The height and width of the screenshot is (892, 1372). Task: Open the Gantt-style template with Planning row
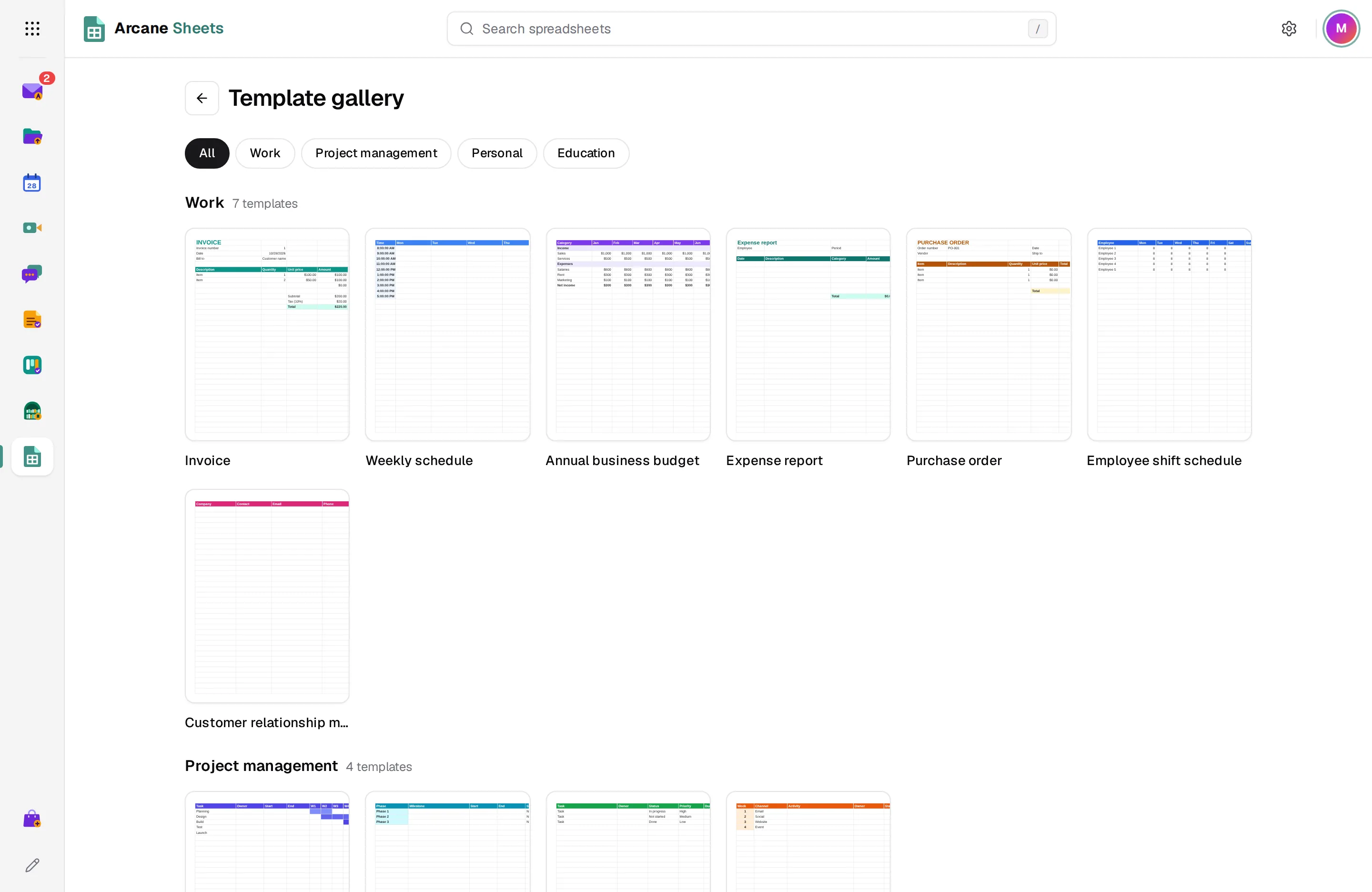267,842
